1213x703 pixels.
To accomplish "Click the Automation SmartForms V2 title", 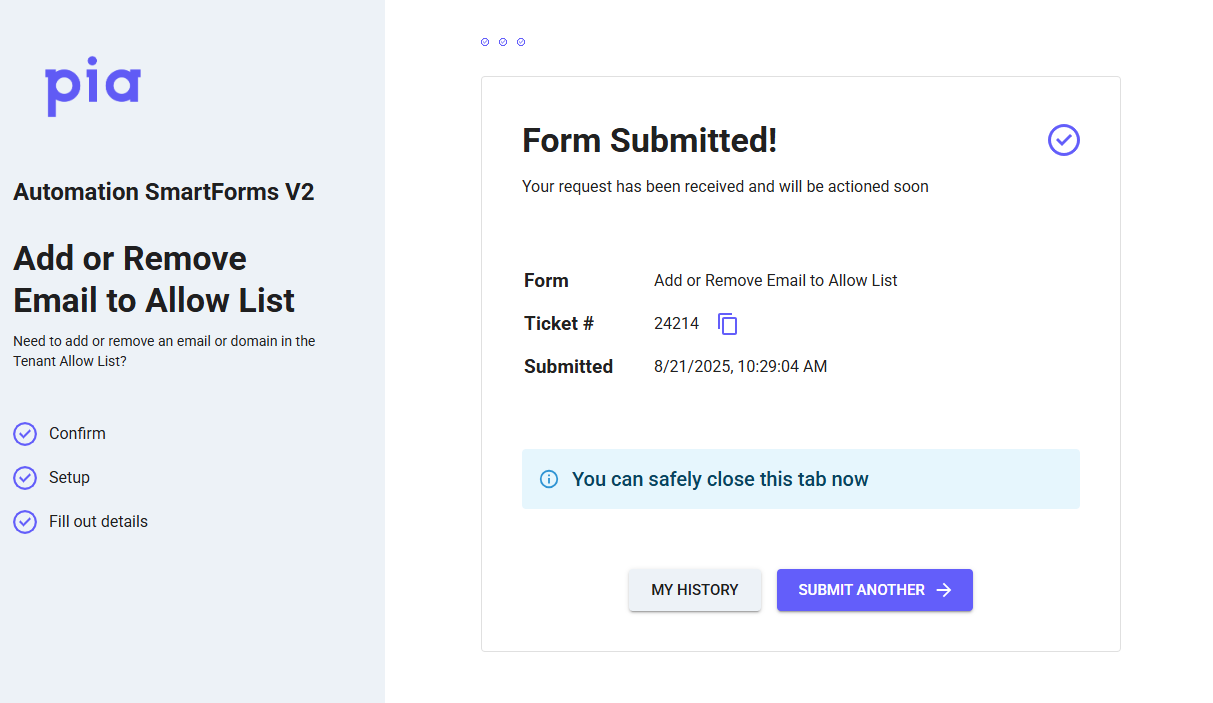I will [x=164, y=192].
